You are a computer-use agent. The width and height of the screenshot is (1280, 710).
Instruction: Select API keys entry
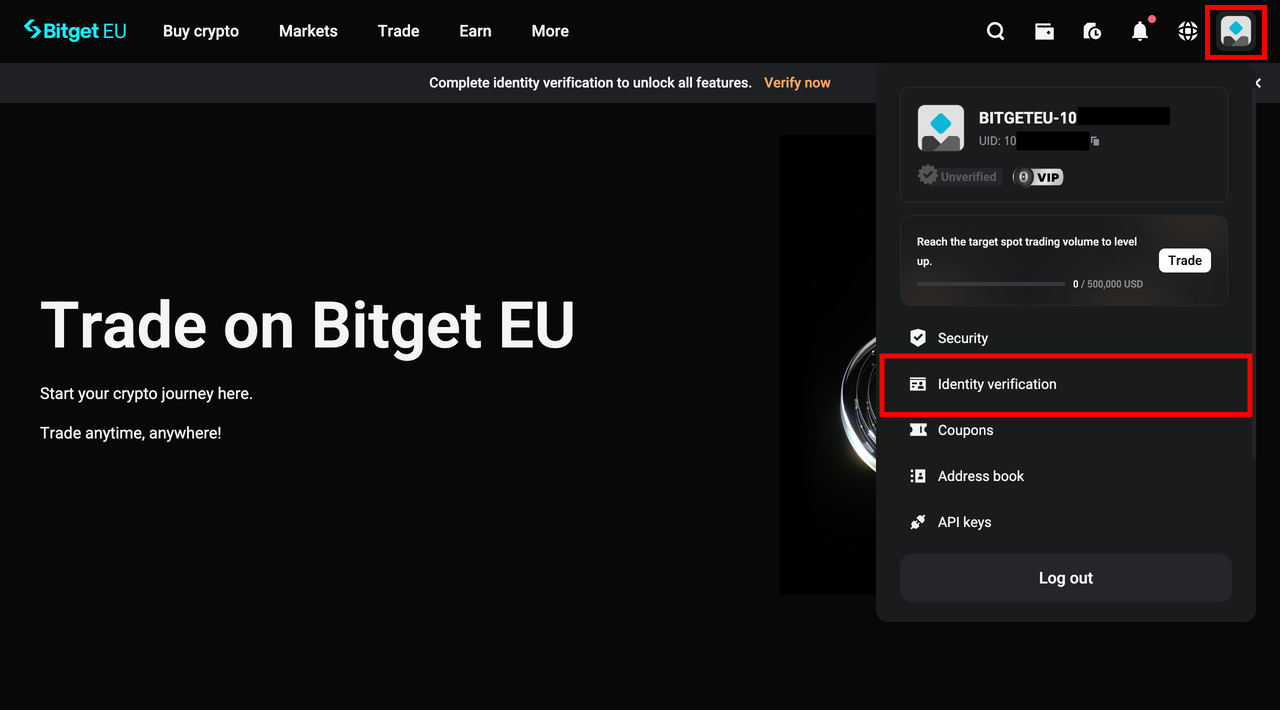pos(1066,522)
